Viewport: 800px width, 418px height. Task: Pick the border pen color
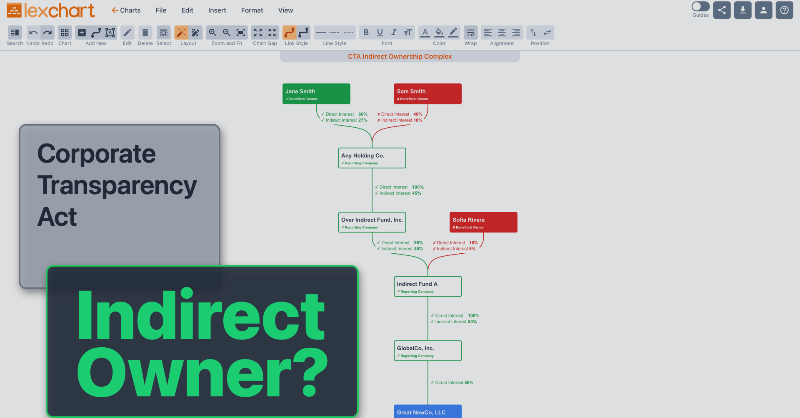454,33
